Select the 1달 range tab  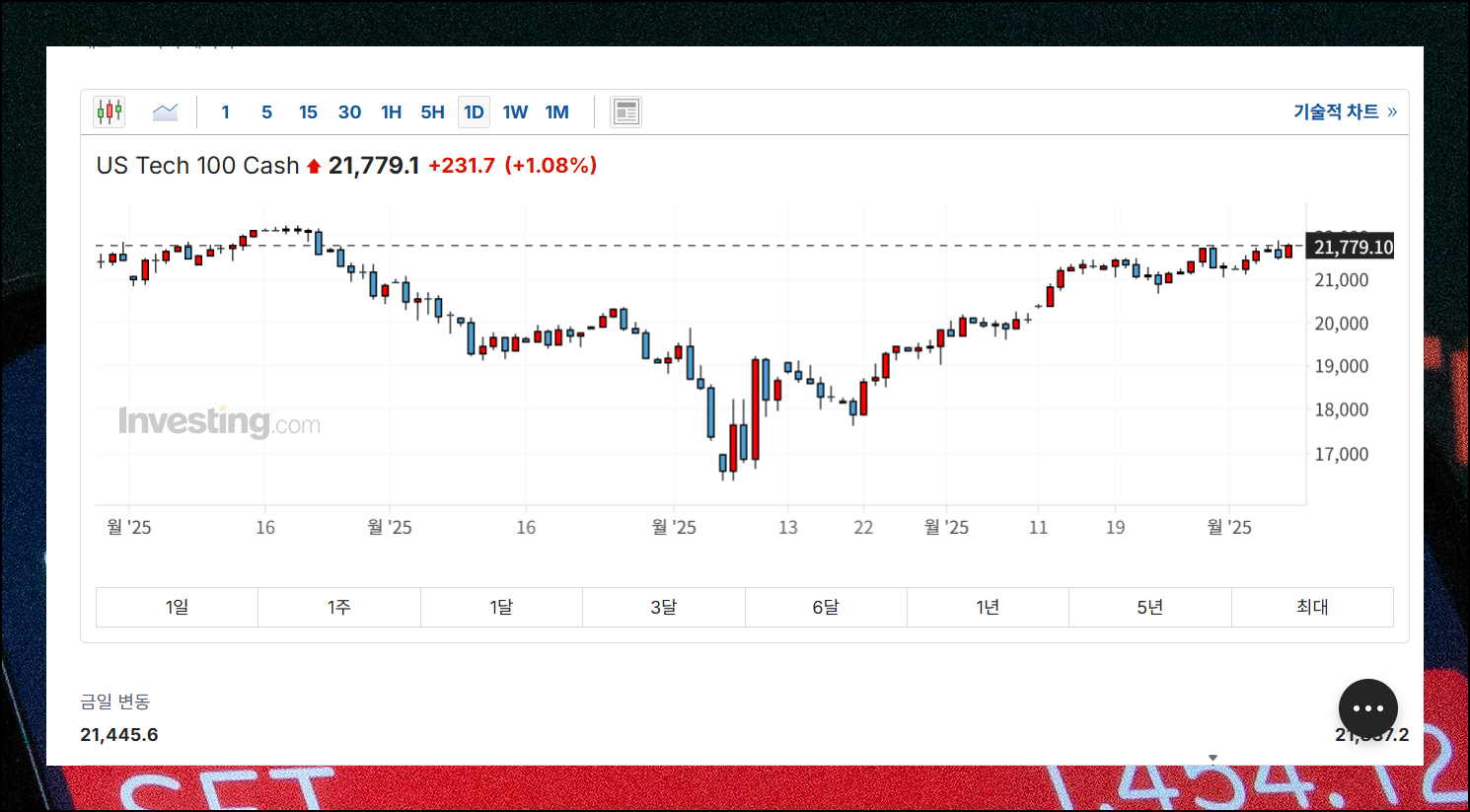tap(501, 607)
